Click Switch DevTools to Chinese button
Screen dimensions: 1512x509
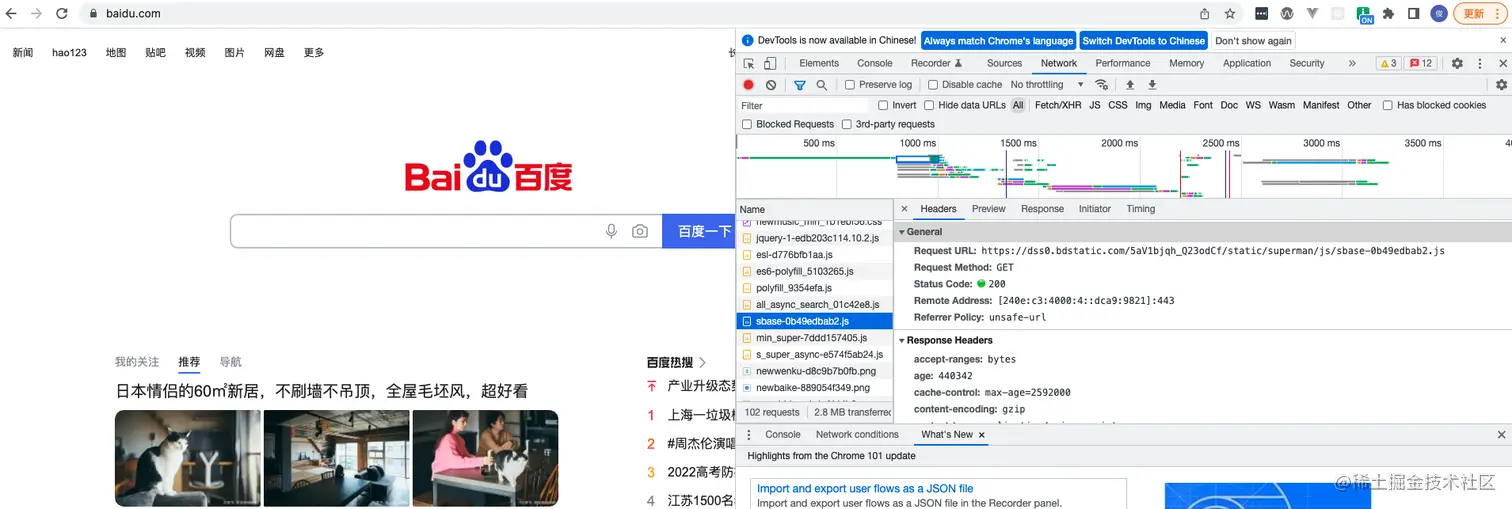tap(1143, 41)
